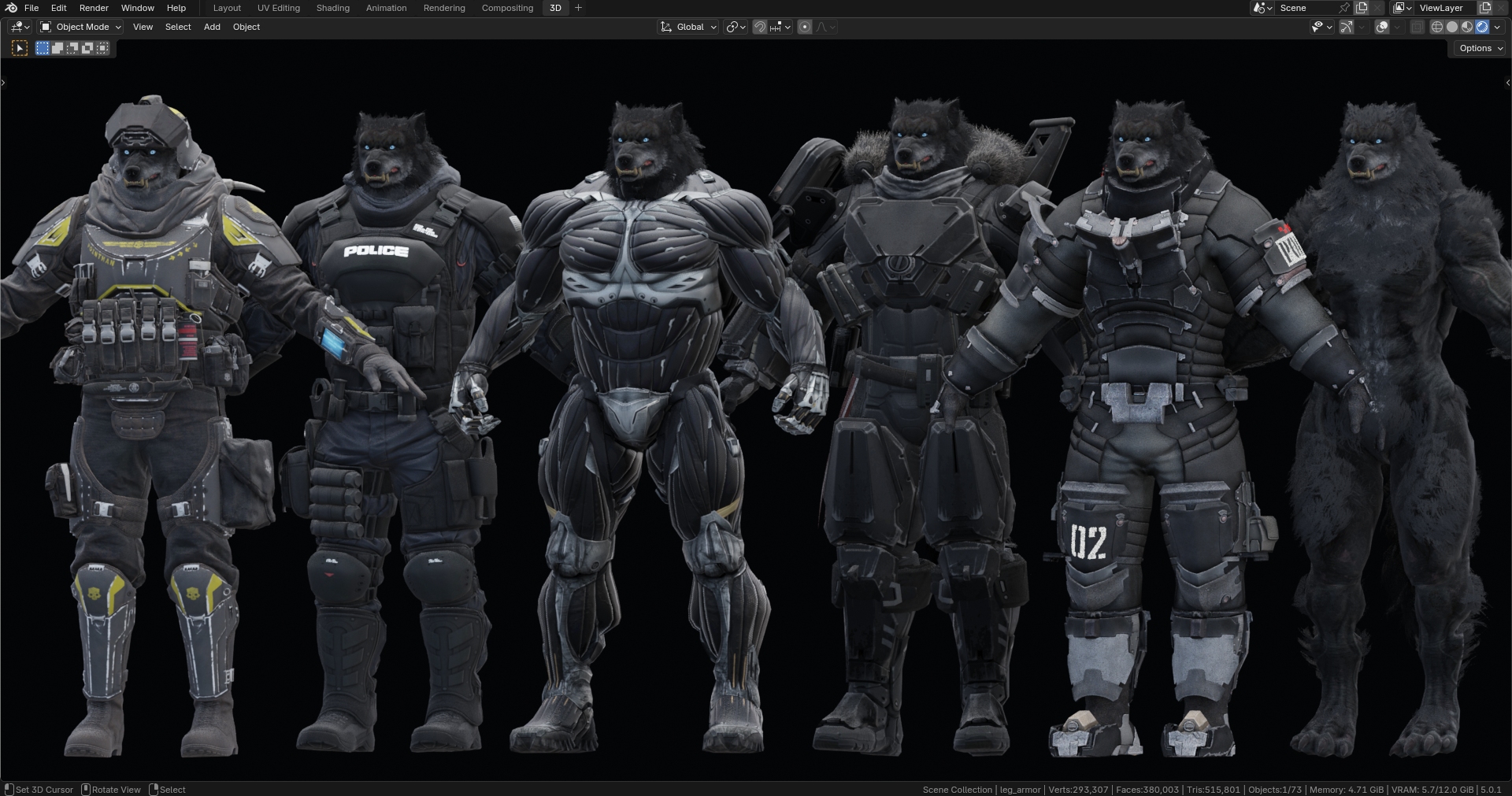This screenshot has width=1512, height=796.
Task: Pin the Scene with pin icon
Action: point(1344,8)
